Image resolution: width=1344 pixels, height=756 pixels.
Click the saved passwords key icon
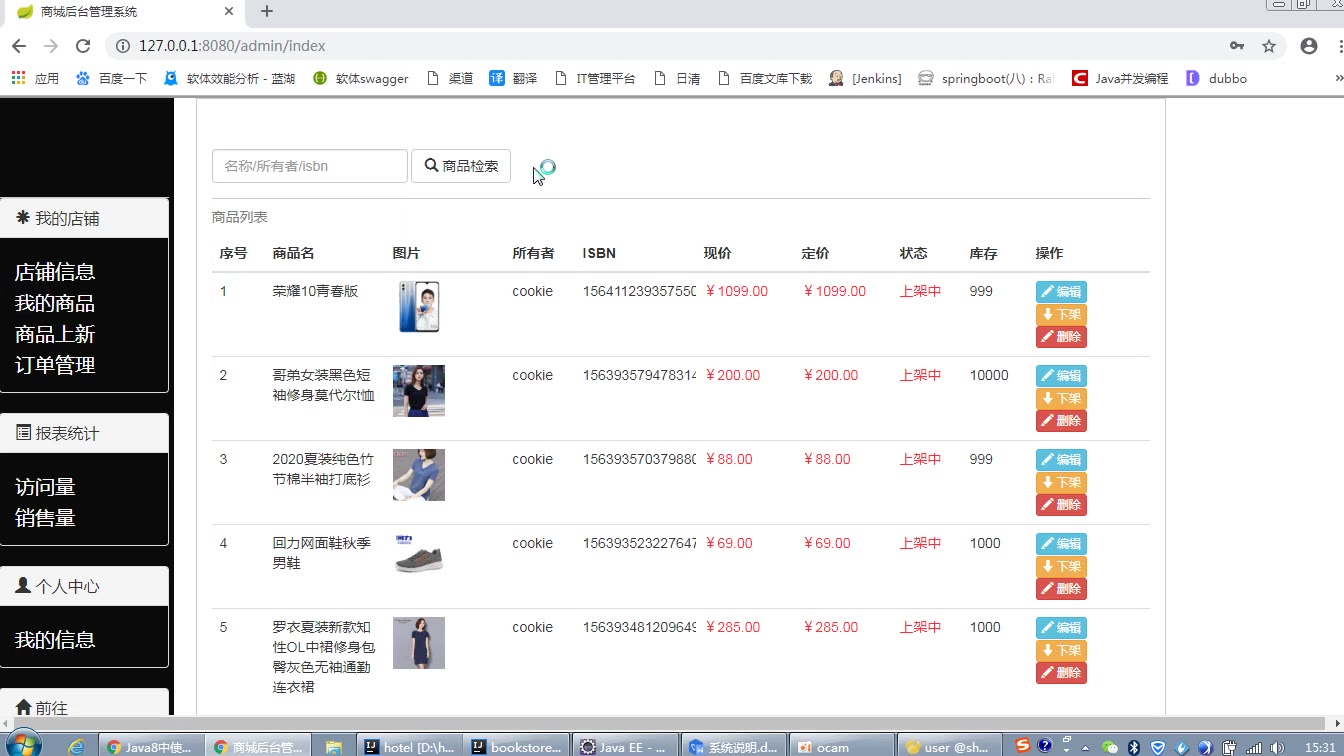[1237, 46]
